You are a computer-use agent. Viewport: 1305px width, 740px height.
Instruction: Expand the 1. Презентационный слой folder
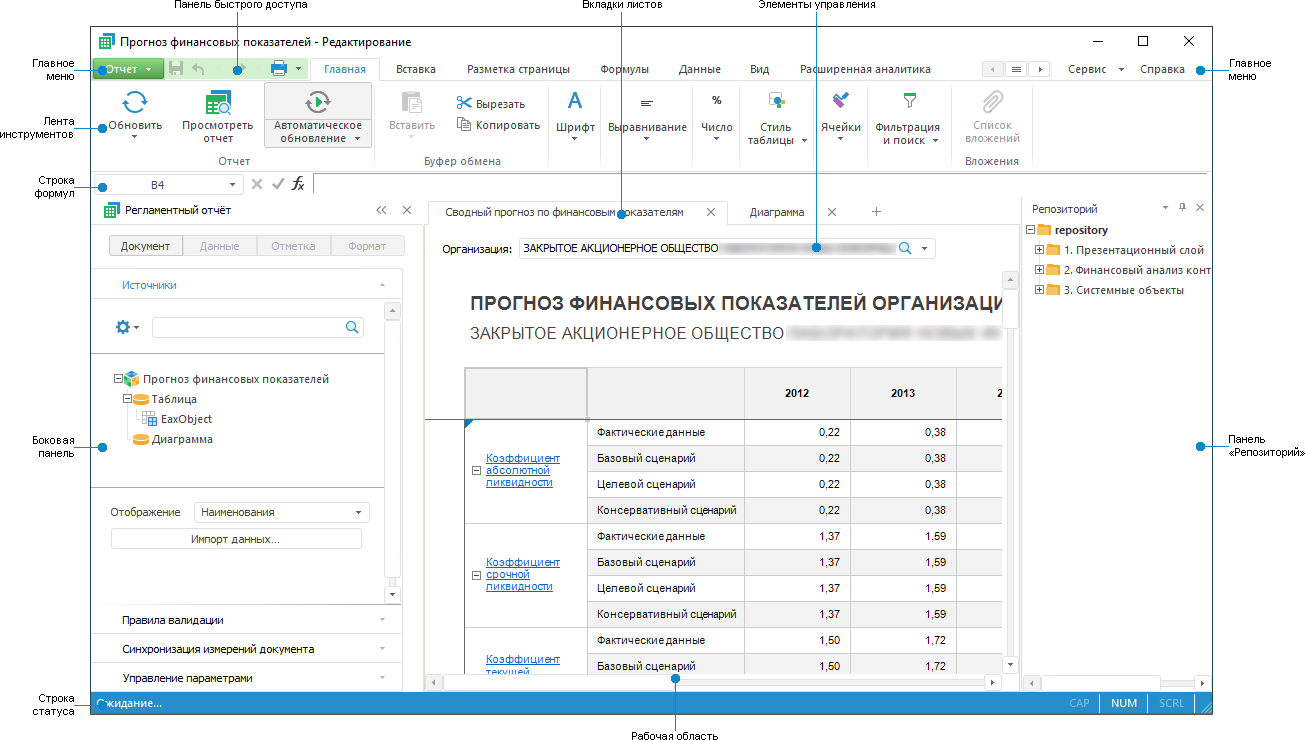[x=1040, y=250]
